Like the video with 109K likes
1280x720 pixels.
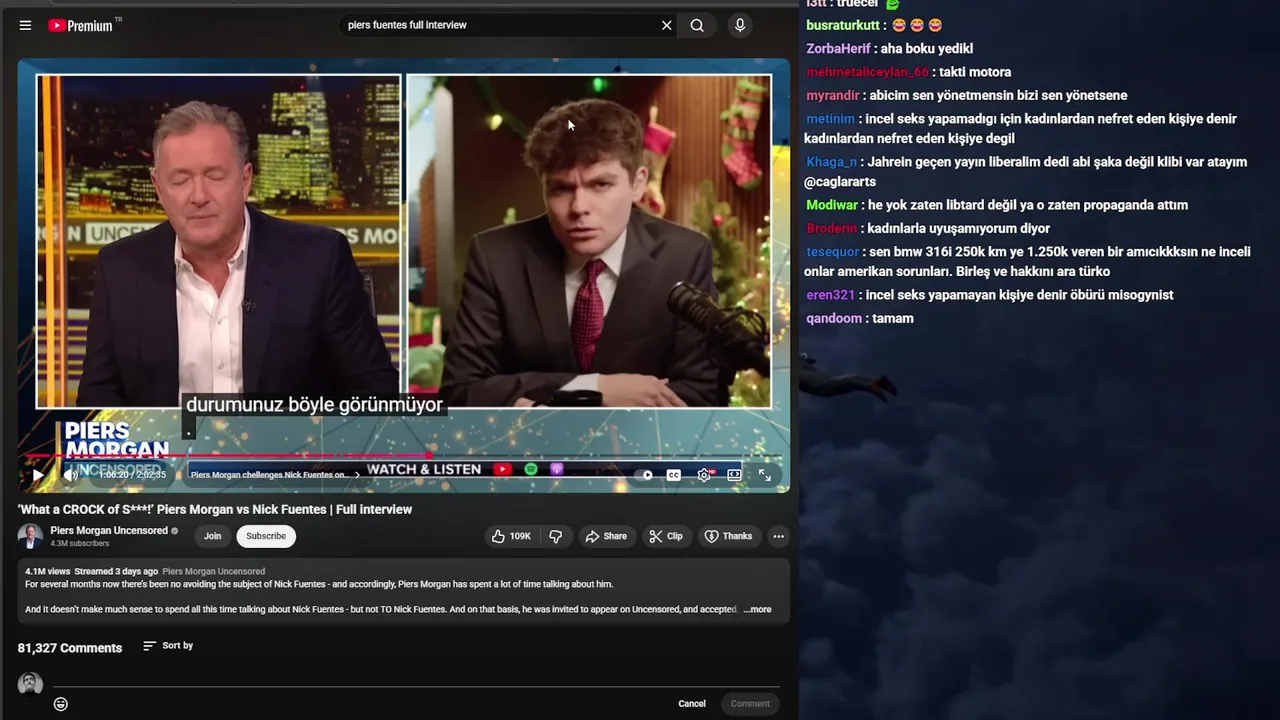[511, 536]
